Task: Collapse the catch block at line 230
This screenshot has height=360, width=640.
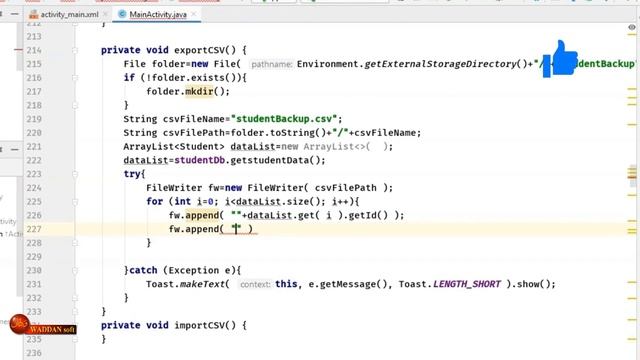Action: click(x=75, y=271)
